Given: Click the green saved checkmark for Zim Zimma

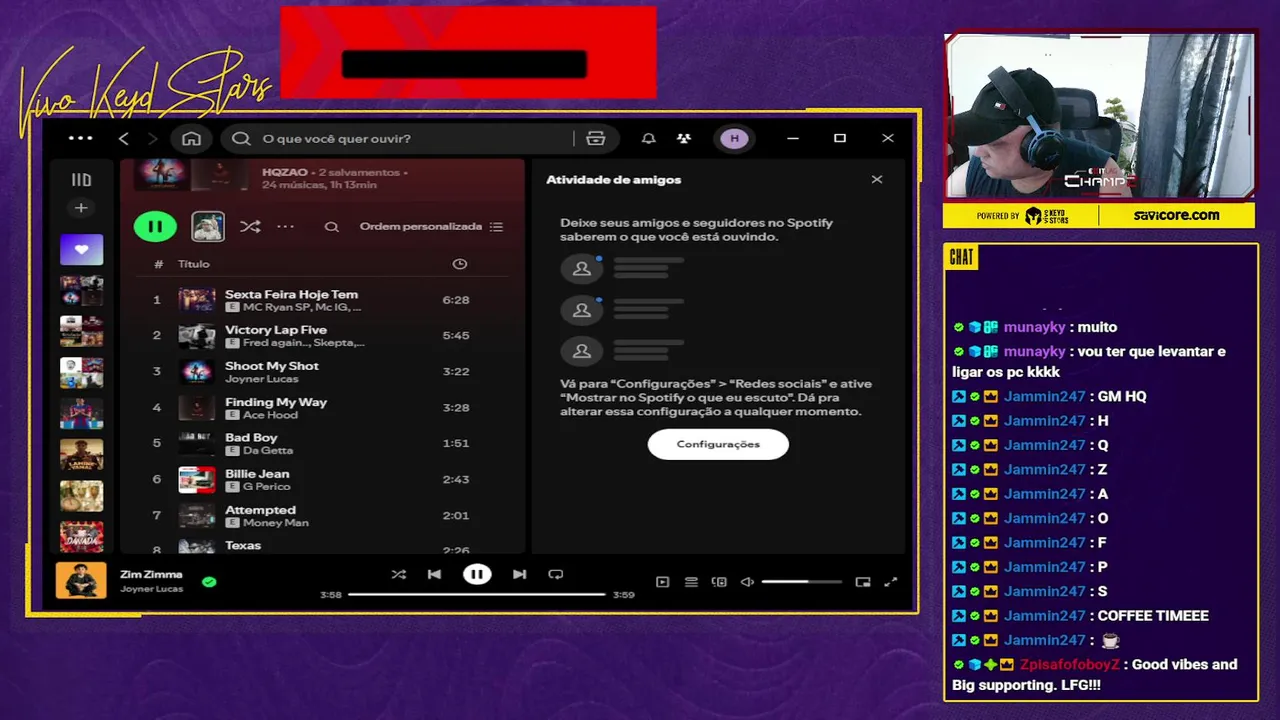Looking at the screenshot, I should (x=209, y=581).
